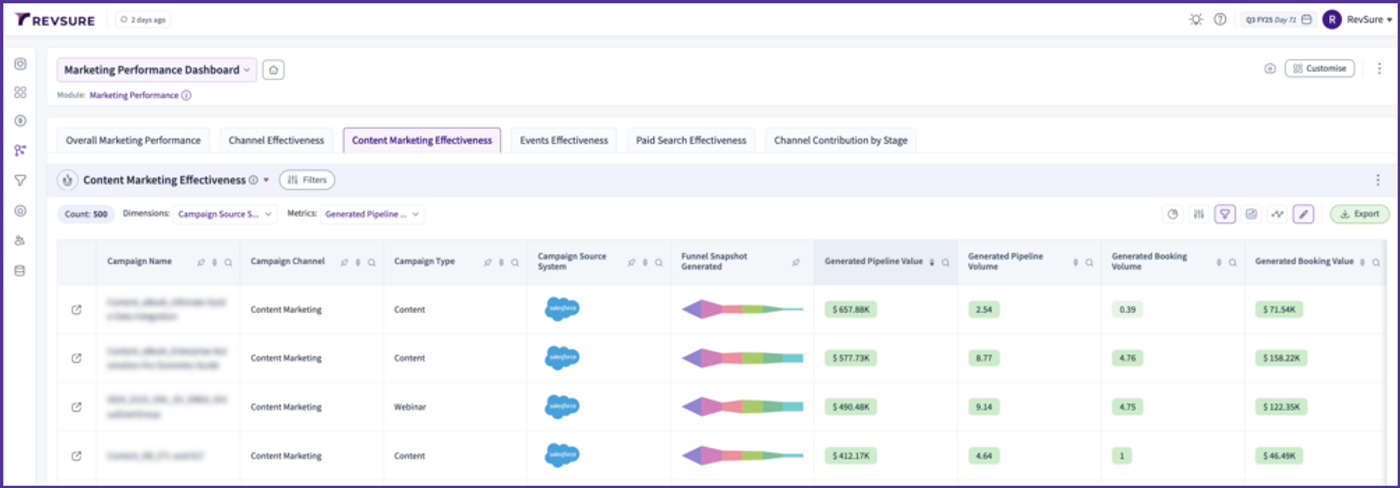This screenshot has width=1400, height=488.
Task: Click the 2 days ago refresh indicator
Action: [x=143, y=19]
